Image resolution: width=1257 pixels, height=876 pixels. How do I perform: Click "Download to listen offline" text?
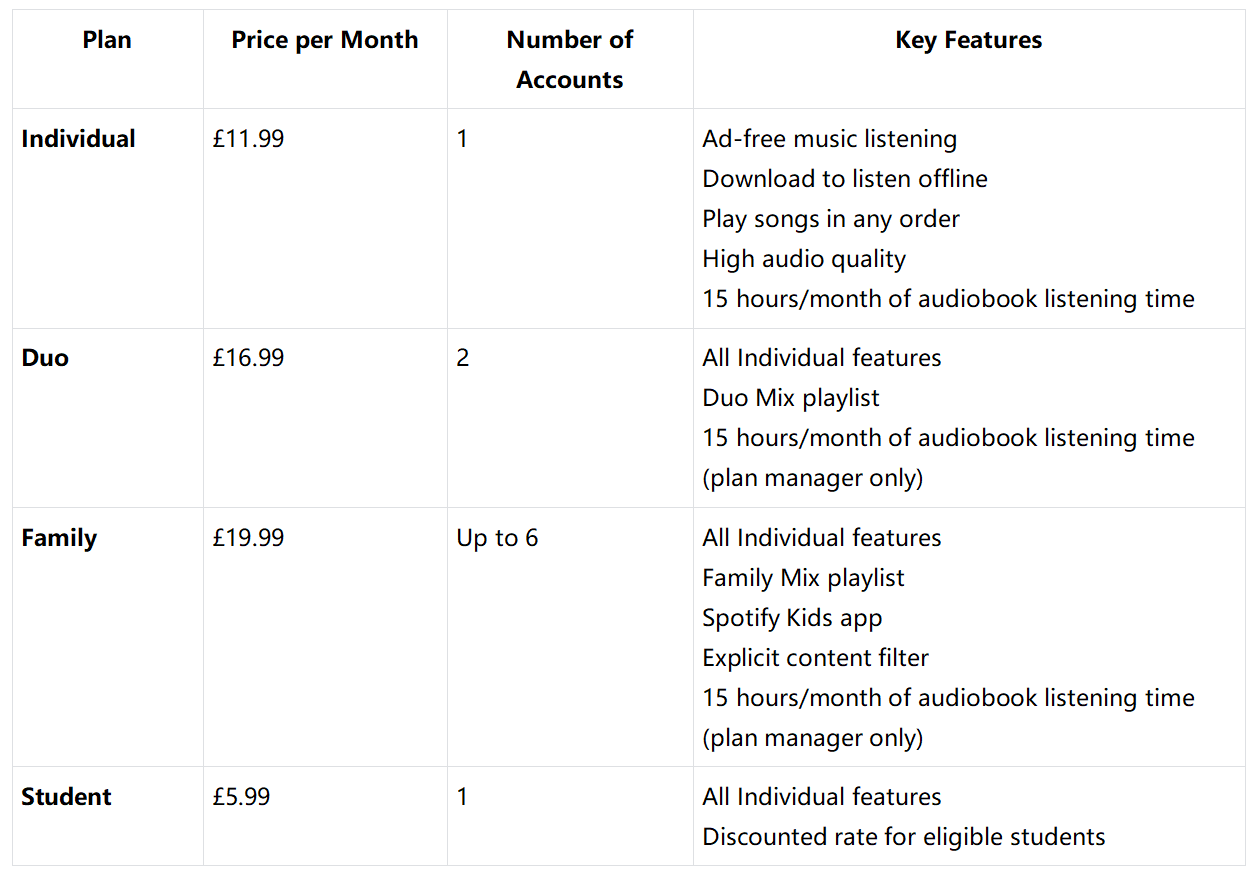tap(845, 179)
